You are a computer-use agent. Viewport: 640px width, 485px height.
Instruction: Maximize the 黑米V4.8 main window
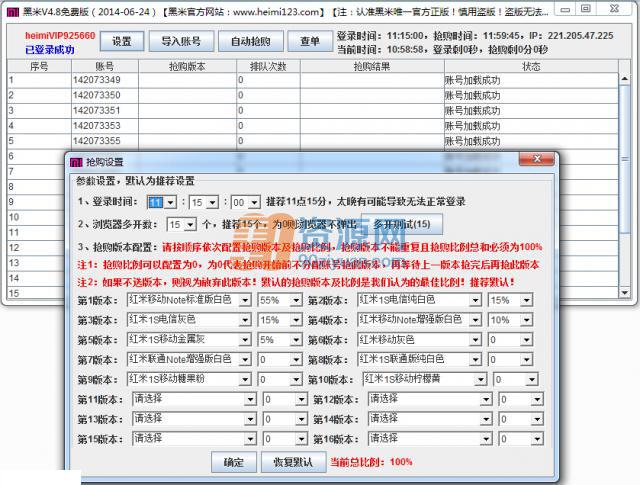coord(586,9)
